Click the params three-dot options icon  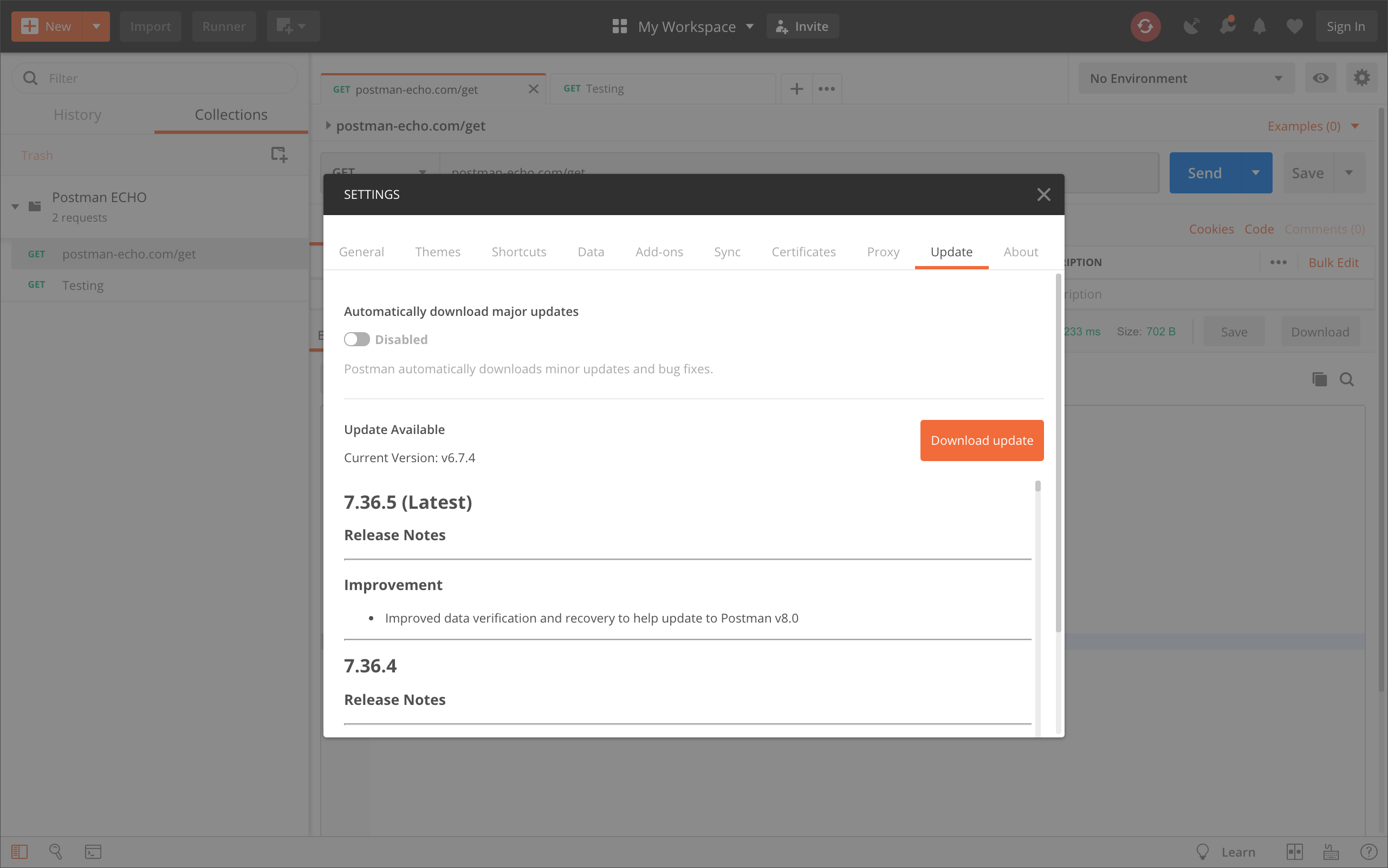click(x=1279, y=262)
